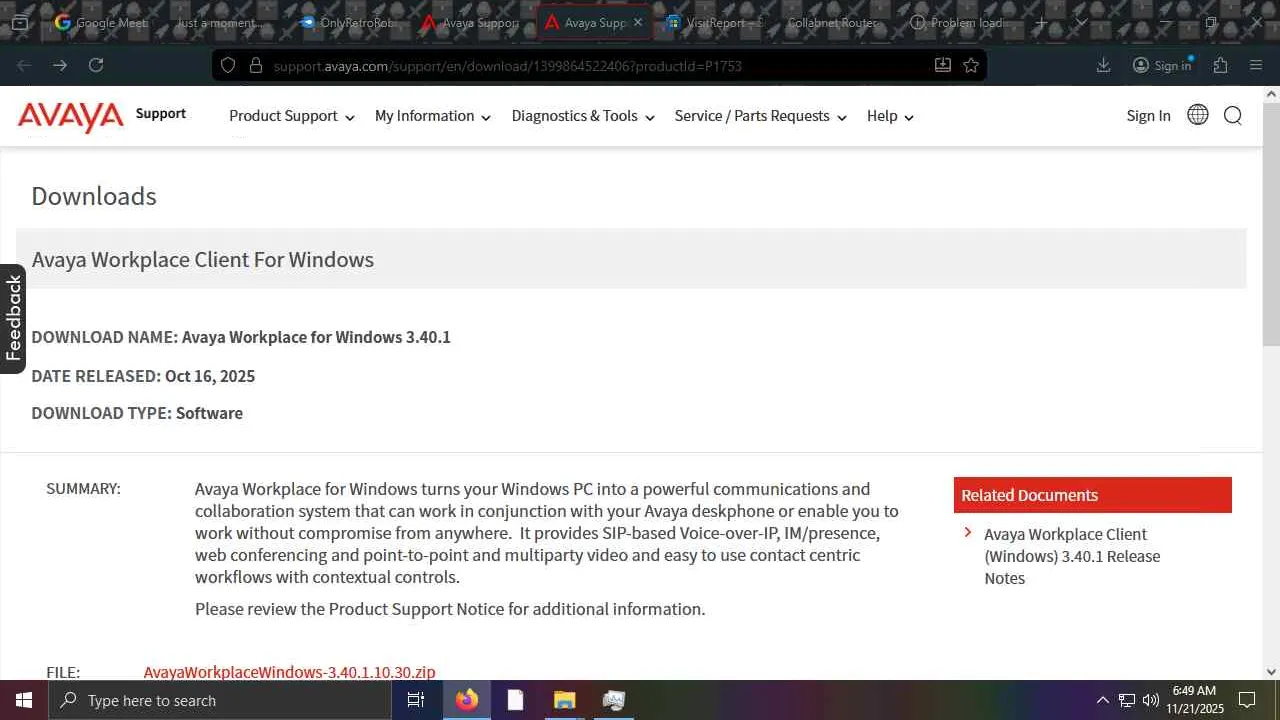Open File Explorer from the taskbar

[x=564, y=700]
